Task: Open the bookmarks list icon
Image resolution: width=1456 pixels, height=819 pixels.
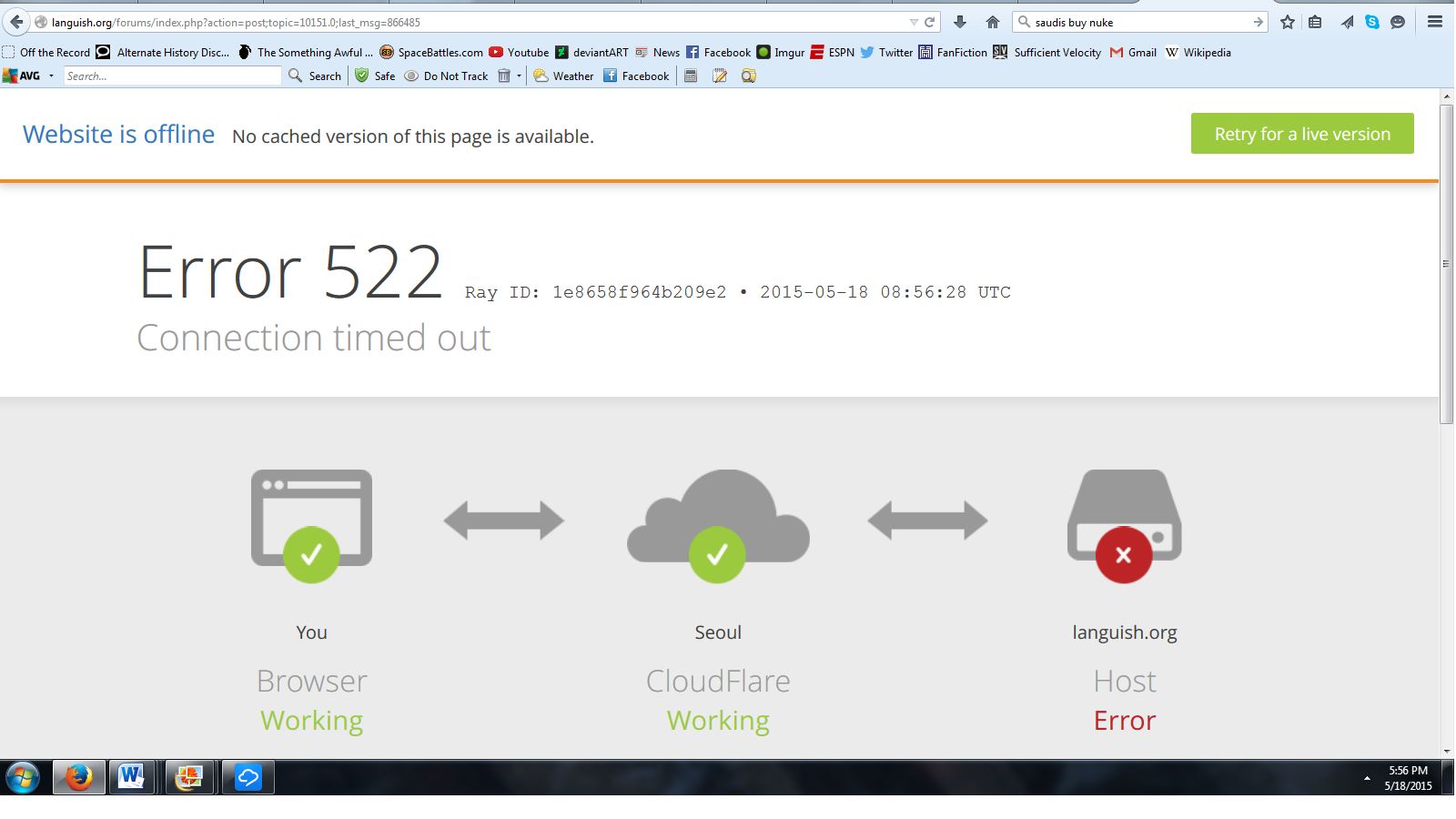Action: coord(1315,22)
